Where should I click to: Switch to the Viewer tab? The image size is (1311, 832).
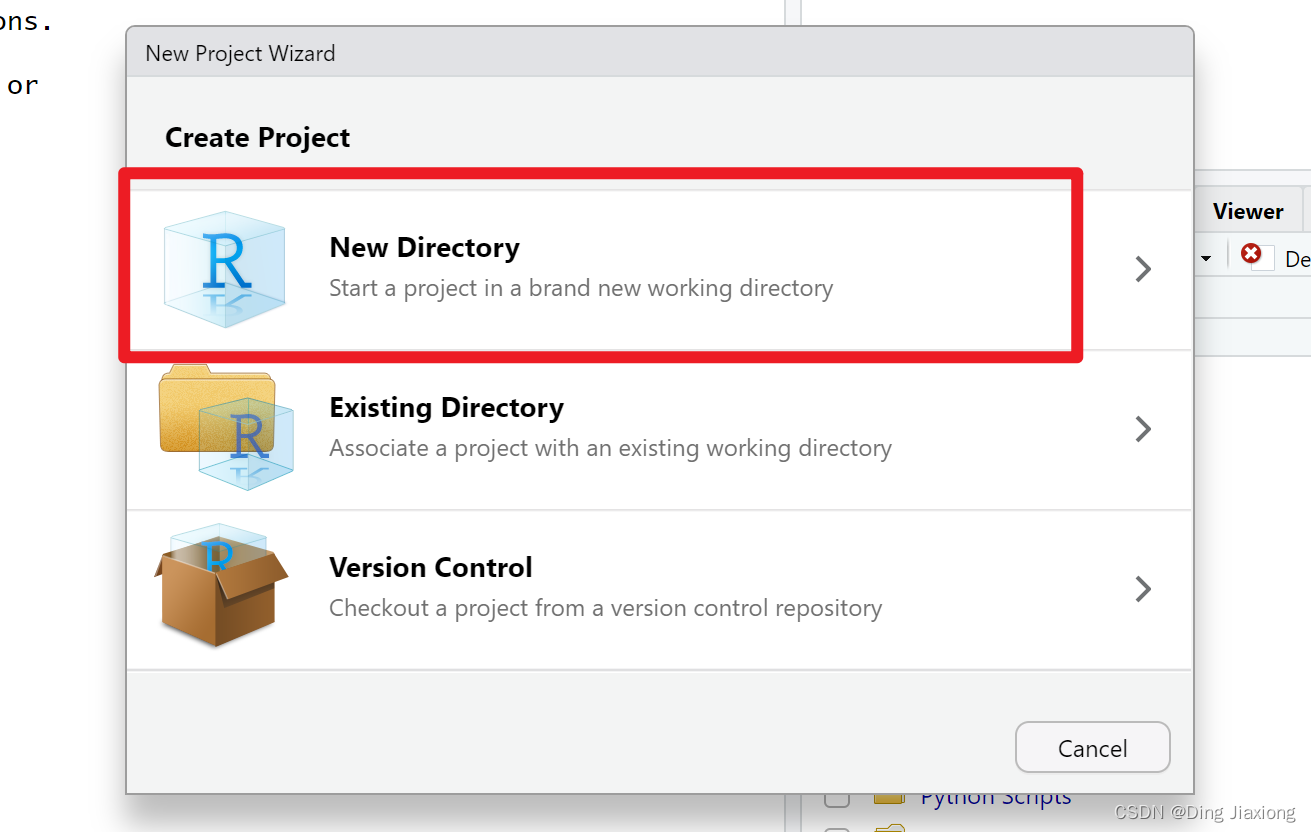coord(1247,211)
